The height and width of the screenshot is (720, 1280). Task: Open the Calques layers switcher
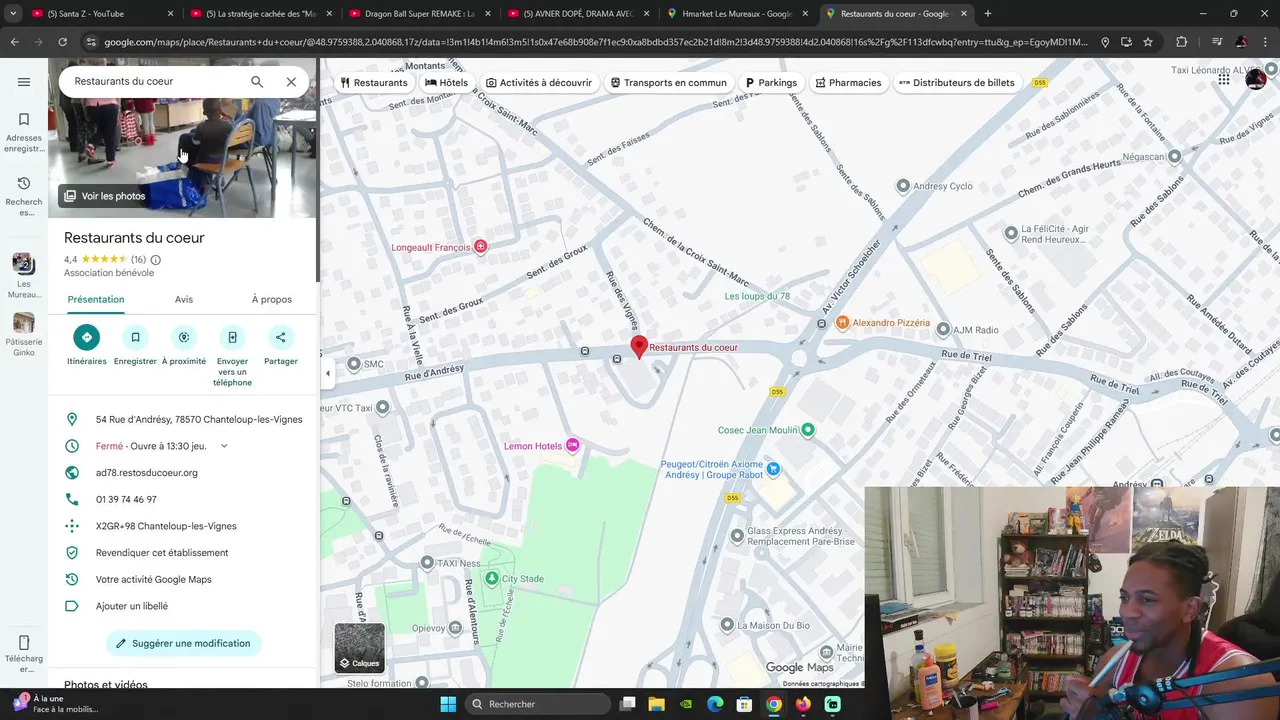click(x=359, y=648)
